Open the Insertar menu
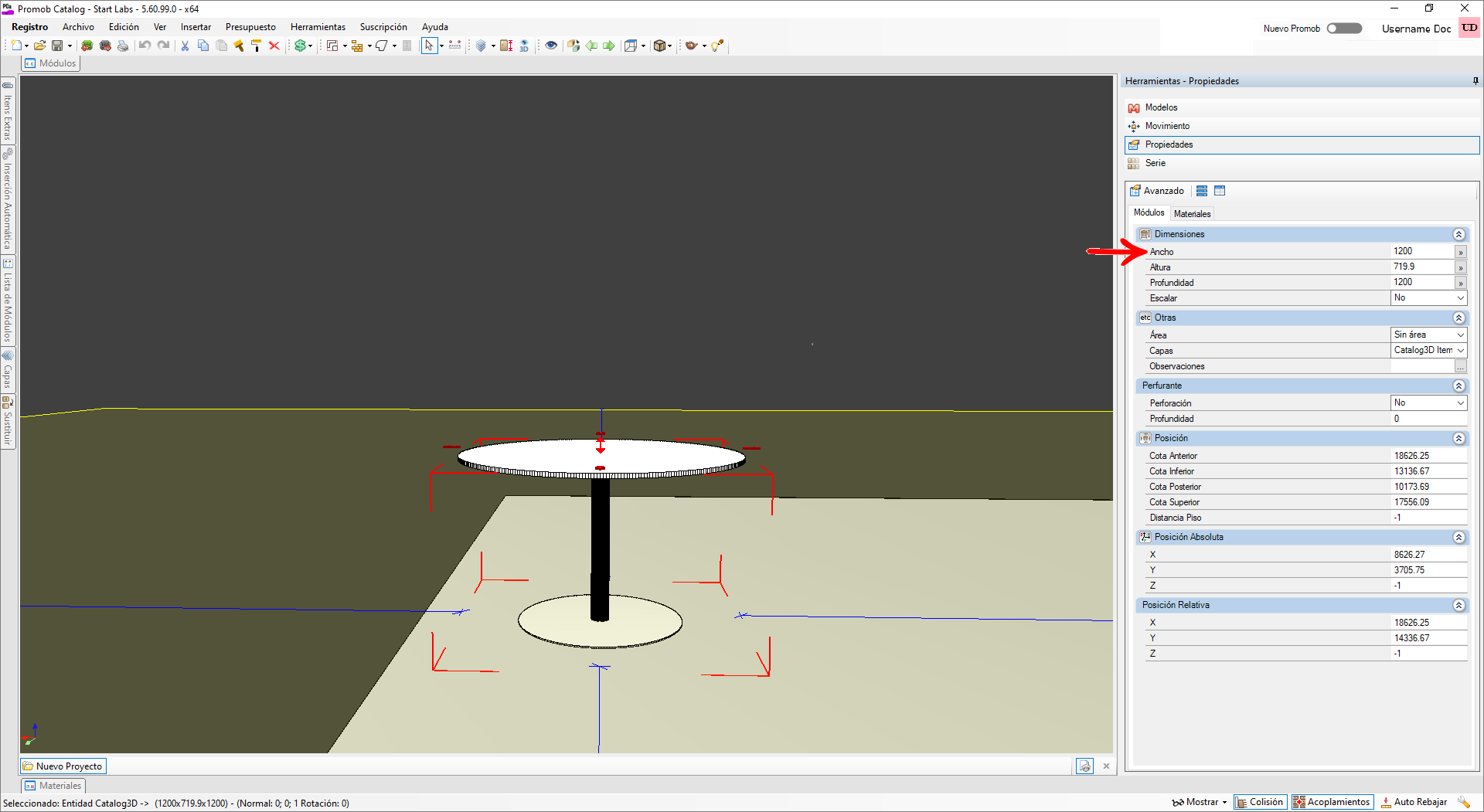The image size is (1484, 812). (196, 27)
